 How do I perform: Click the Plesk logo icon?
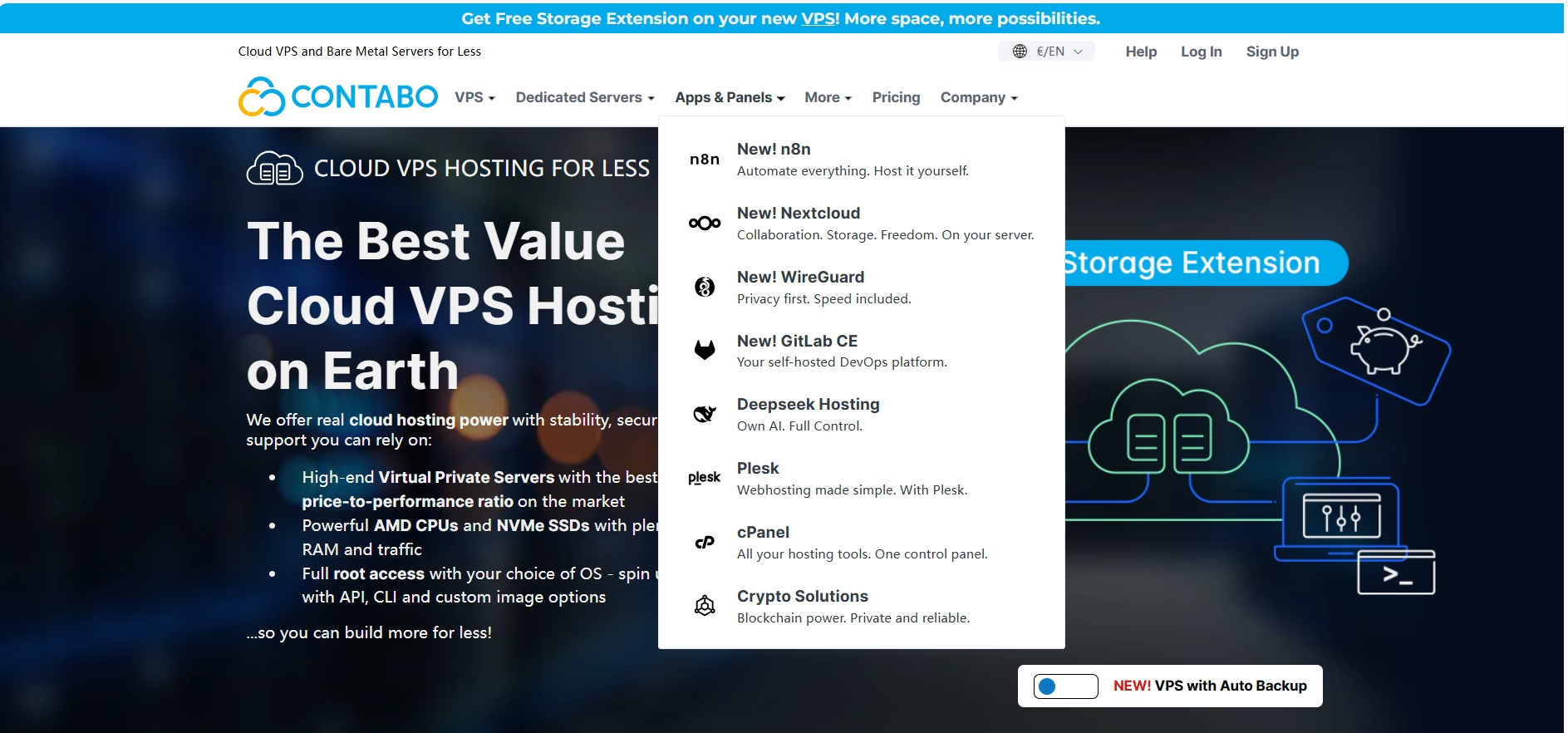(704, 478)
